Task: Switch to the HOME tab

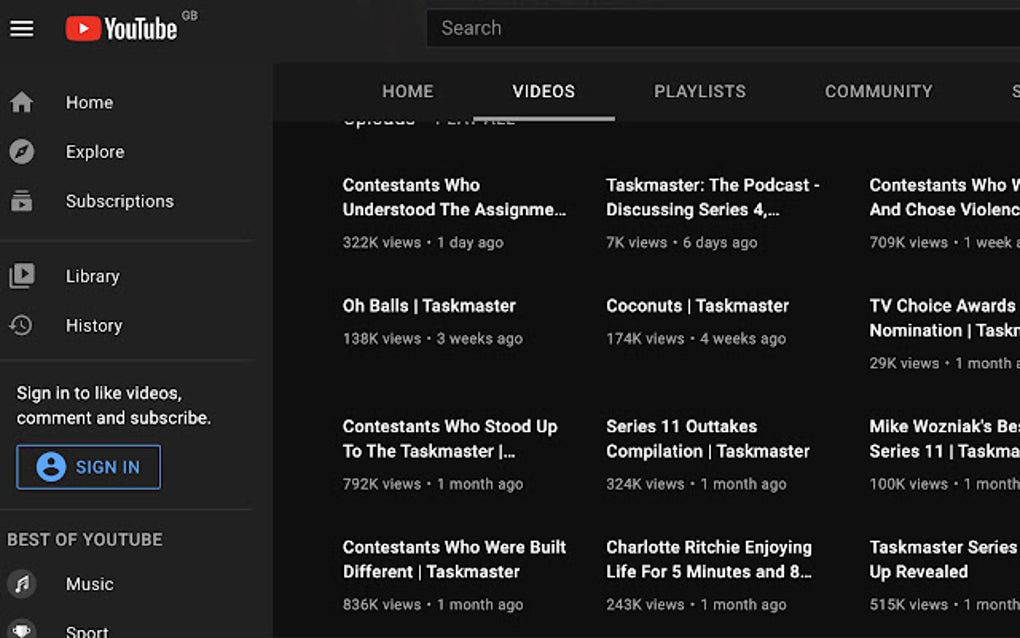Action: click(407, 91)
